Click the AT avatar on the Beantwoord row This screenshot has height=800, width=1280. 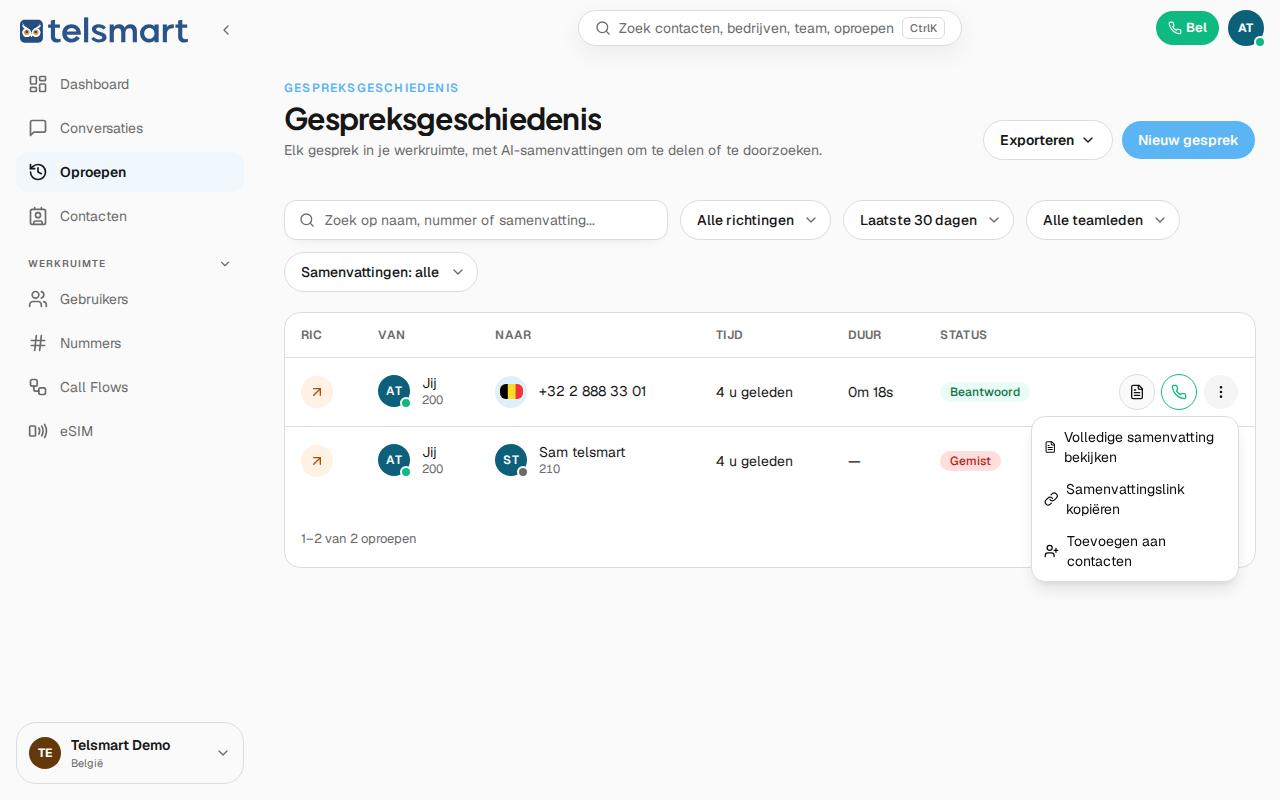[394, 391]
